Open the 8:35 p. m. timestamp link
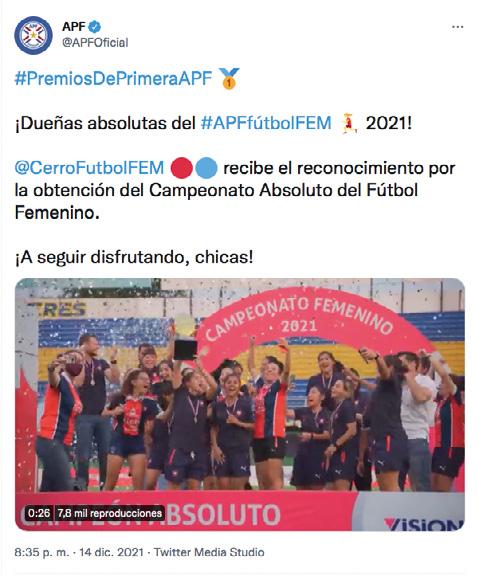This screenshot has width=479, height=576. [x=42, y=552]
